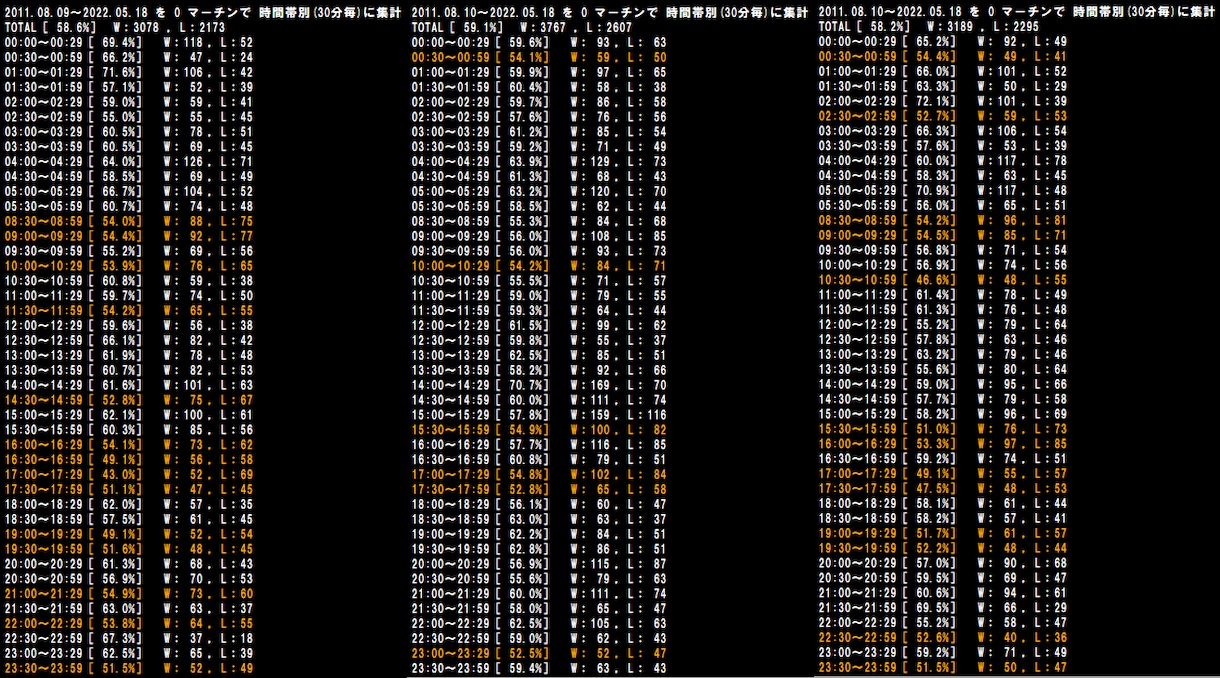Viewport: 1220px width, 678px height.
Task: Click the 22:30~22:59 row showing 67.3%
Action: click(x=129, y=638)
